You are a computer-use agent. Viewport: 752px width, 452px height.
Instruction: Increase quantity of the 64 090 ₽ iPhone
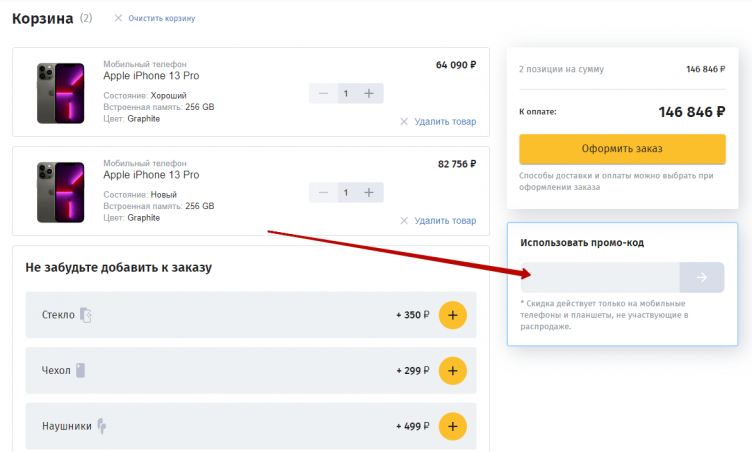[369, 93]
